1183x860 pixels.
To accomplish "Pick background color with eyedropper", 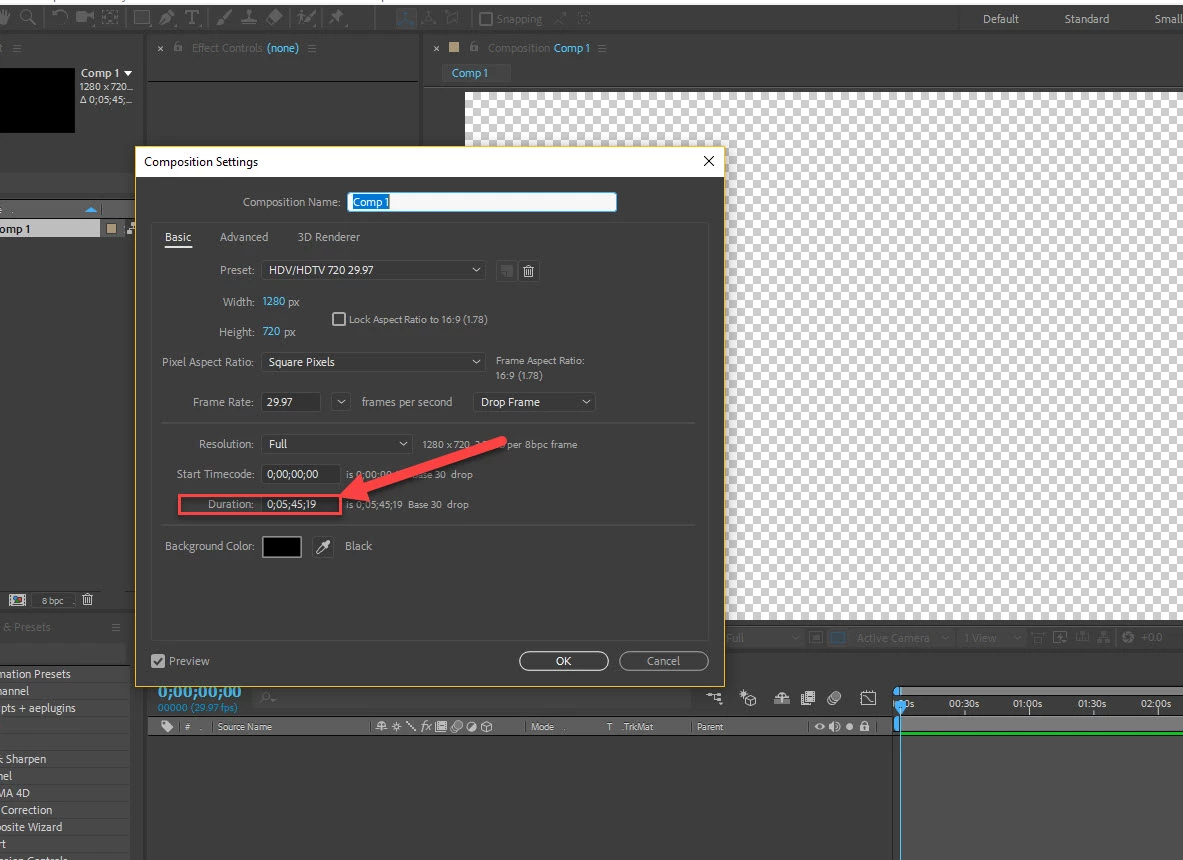I will pyautogui.click(x=323, y=547).
